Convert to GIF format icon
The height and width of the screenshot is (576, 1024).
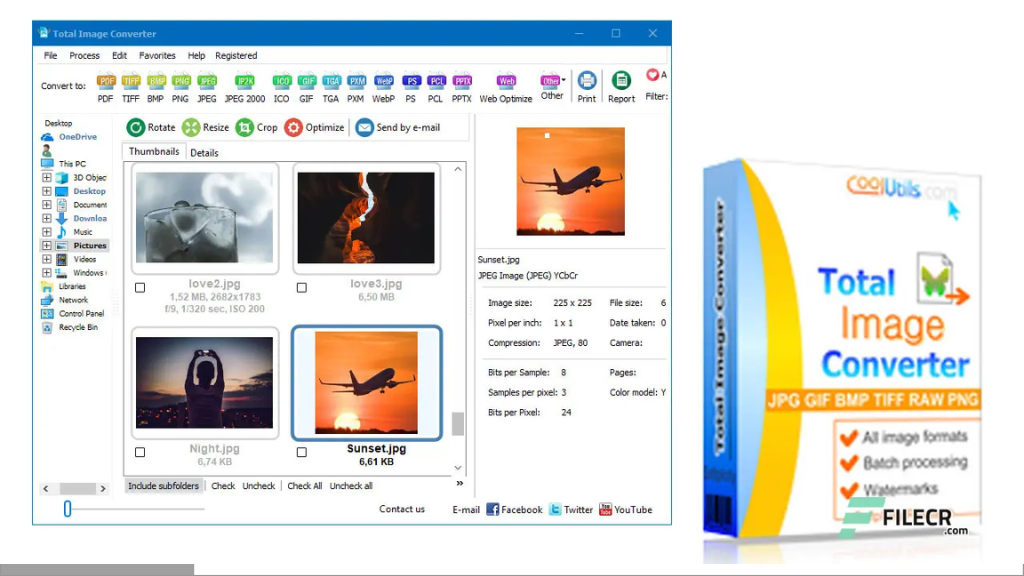tap(306, 82)
